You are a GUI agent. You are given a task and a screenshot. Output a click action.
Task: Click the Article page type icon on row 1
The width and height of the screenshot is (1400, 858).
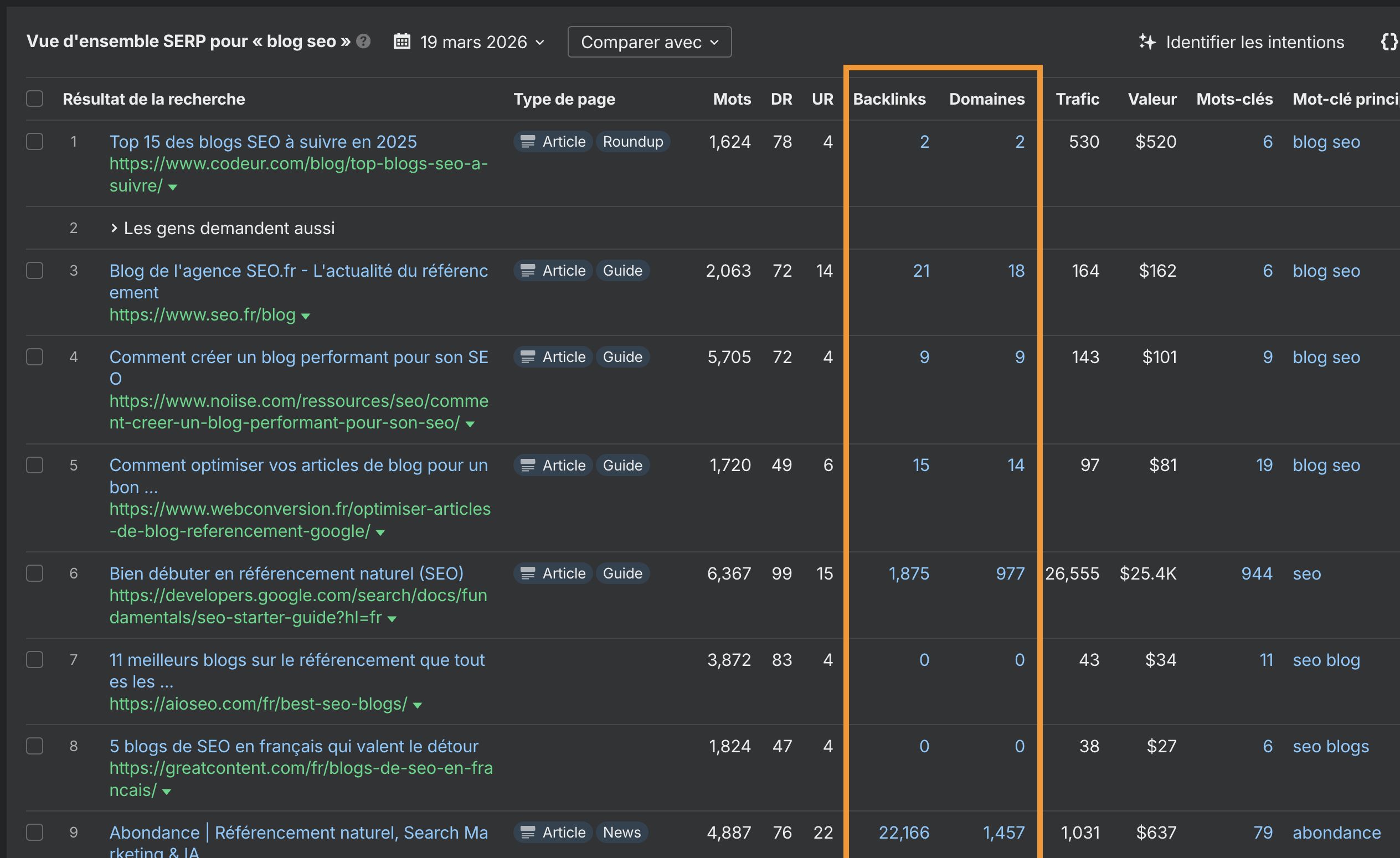pyautogui.click(x=528, y=141)
